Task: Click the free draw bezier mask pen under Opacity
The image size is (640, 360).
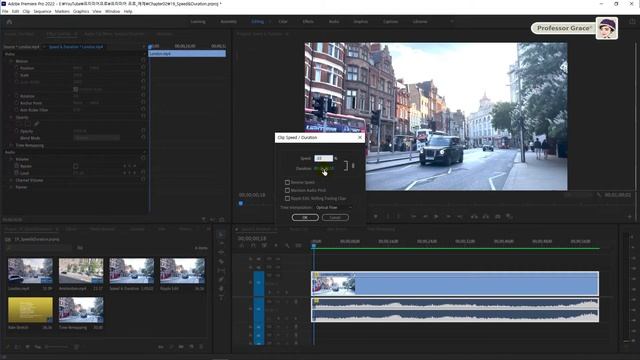Action: 37,124
